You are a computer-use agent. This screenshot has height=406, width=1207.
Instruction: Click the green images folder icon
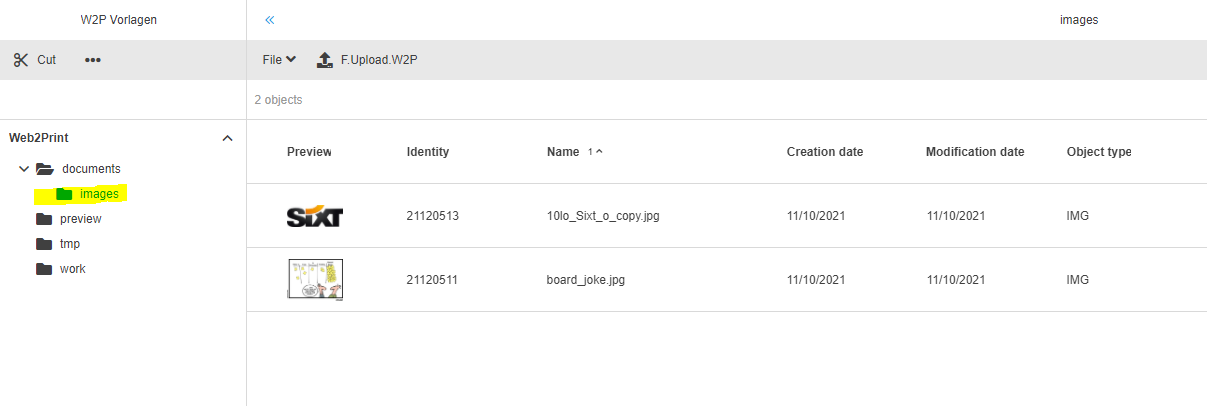tap(64, 194)
